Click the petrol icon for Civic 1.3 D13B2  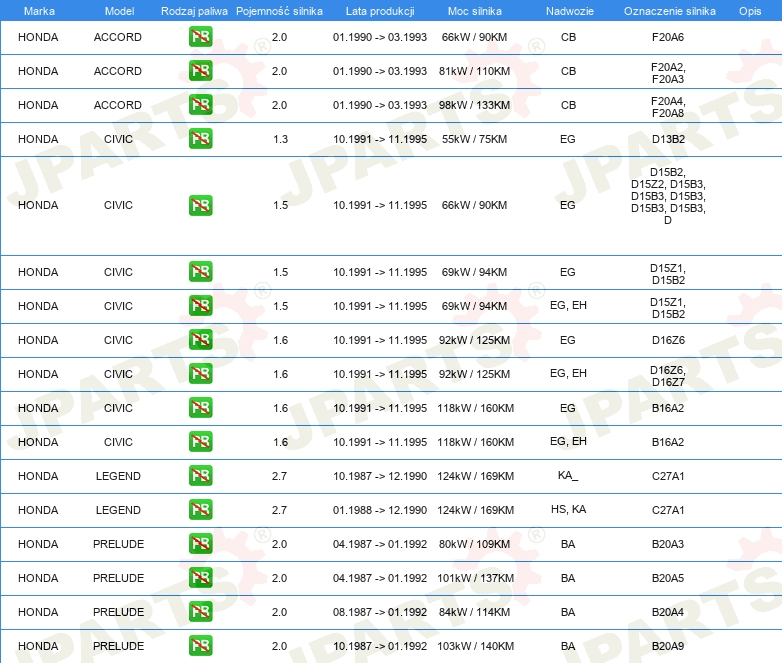(200, 139)
